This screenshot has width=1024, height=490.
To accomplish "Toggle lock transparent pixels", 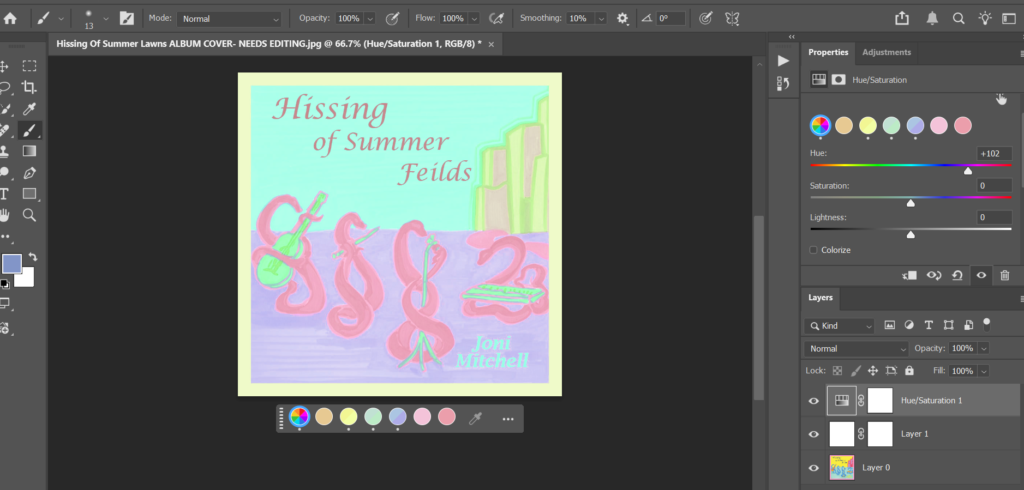I will pyautogui.click(x=837, y=370).
